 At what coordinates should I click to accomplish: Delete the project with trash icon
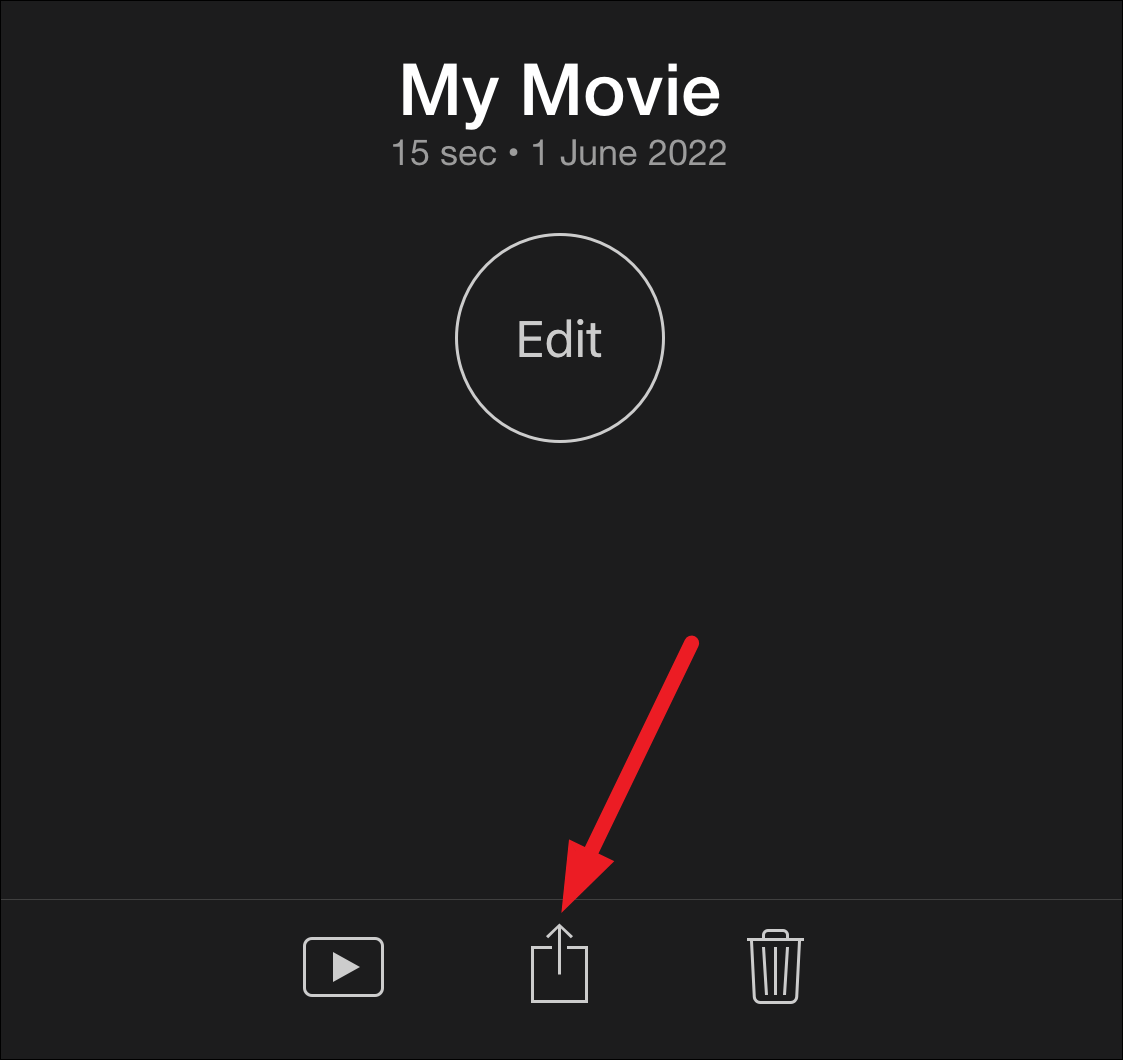coord(775,965)
